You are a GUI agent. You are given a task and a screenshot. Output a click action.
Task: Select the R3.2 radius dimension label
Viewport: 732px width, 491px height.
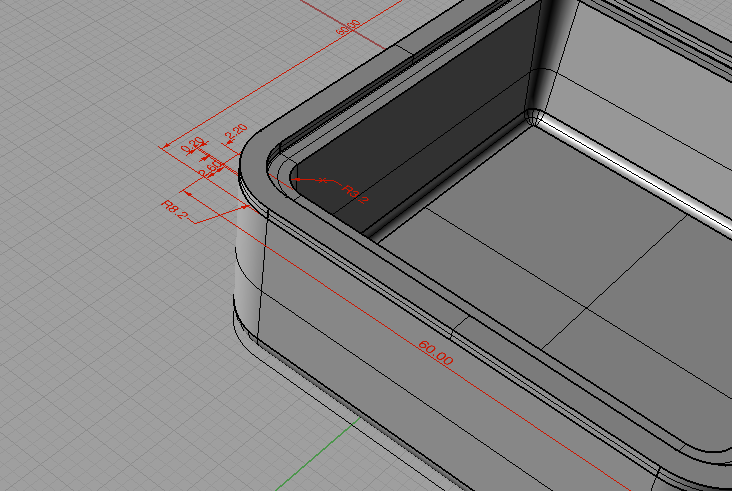click(355, 194)
